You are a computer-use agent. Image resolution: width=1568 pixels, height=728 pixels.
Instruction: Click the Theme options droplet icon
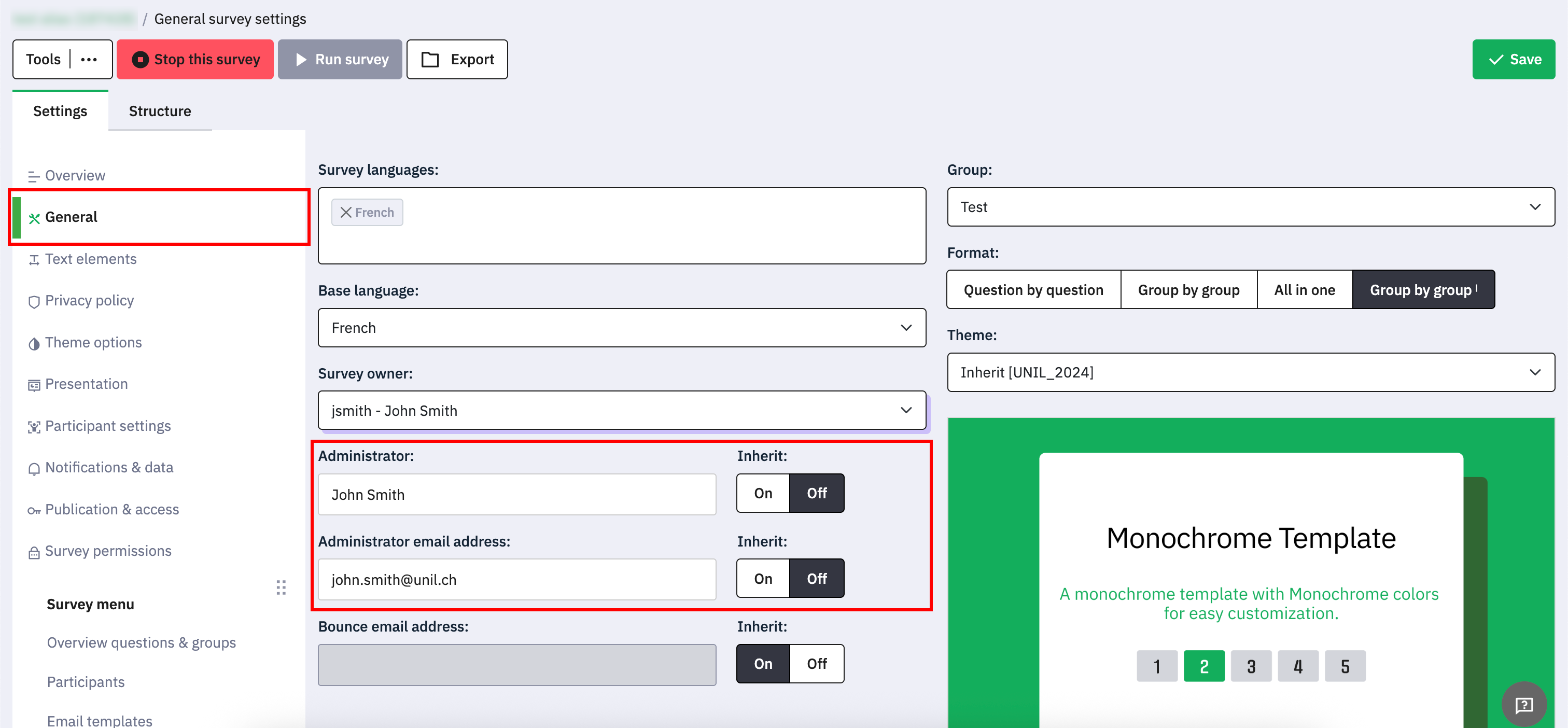click(x=34, y=344)
